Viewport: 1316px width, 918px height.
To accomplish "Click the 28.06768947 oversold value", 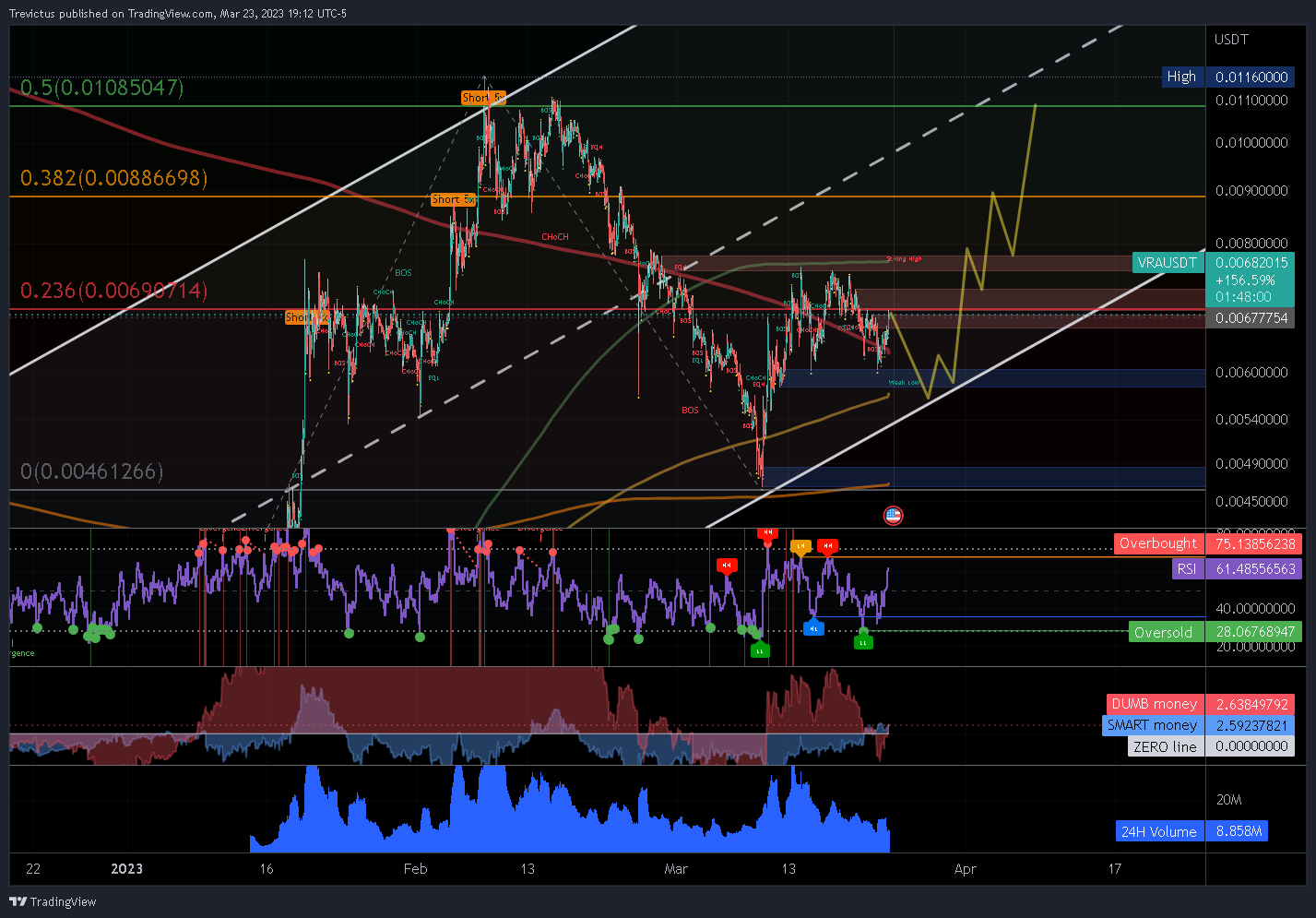I will [x=1255, y=632].
